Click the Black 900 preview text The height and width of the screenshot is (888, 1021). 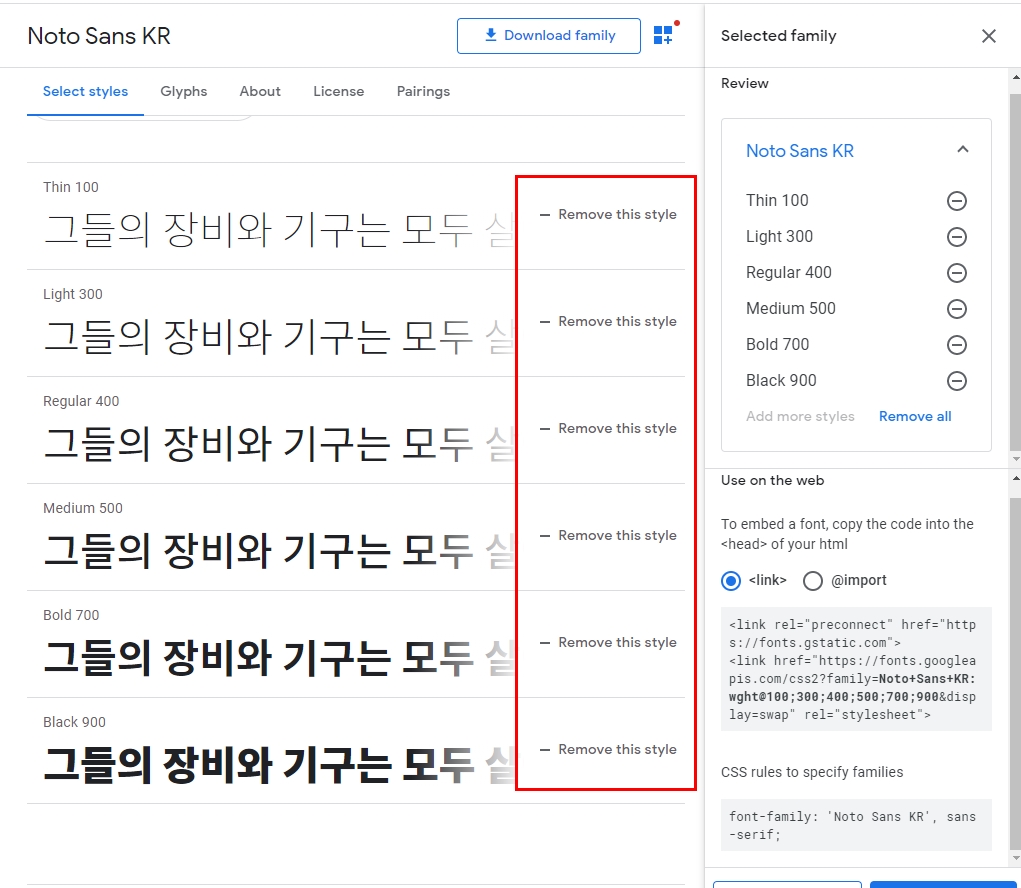click(279, 766)
